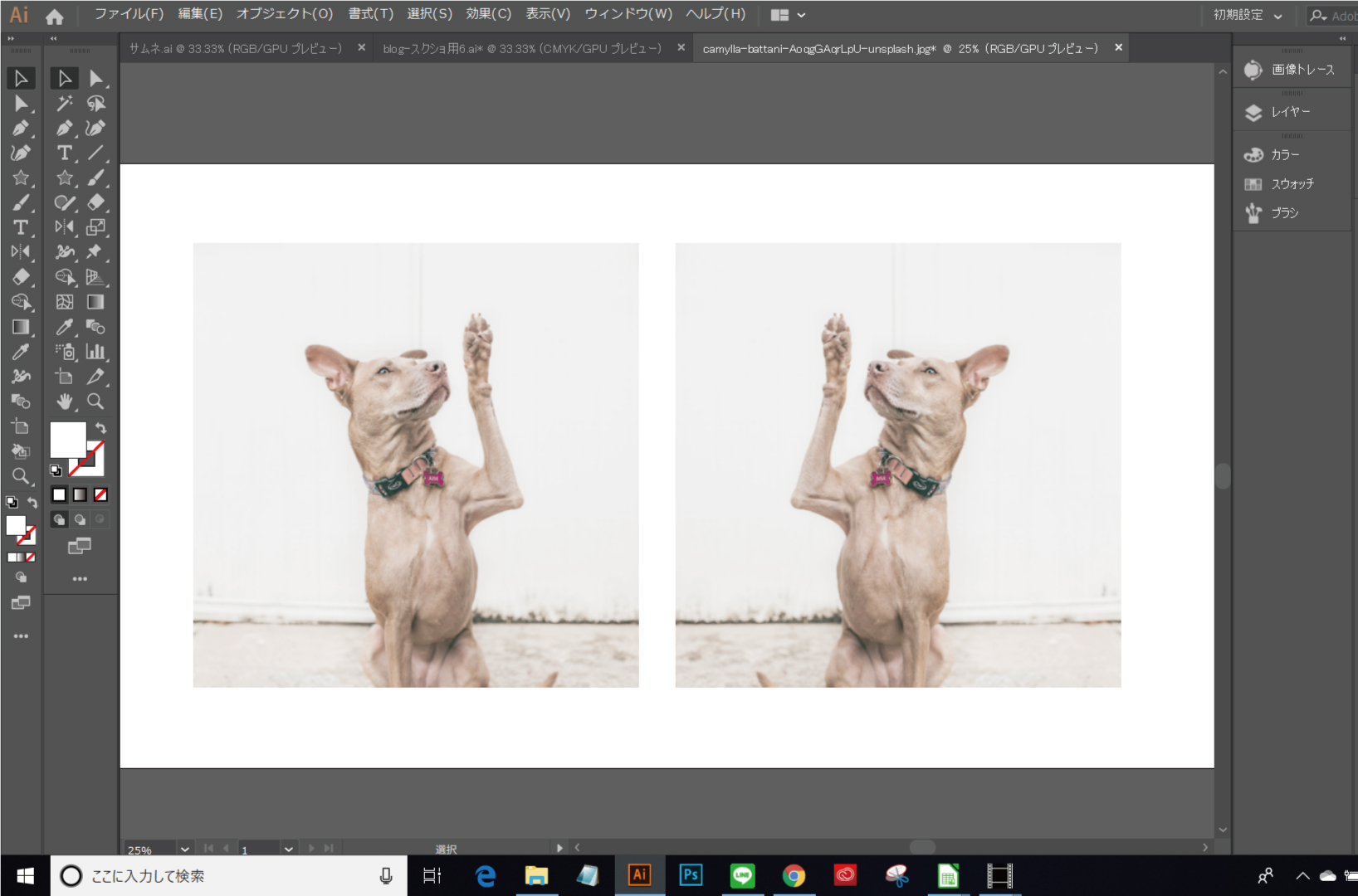
Task: Select the Pen tool in single-column toolbar
Action: tap(21, 128)
